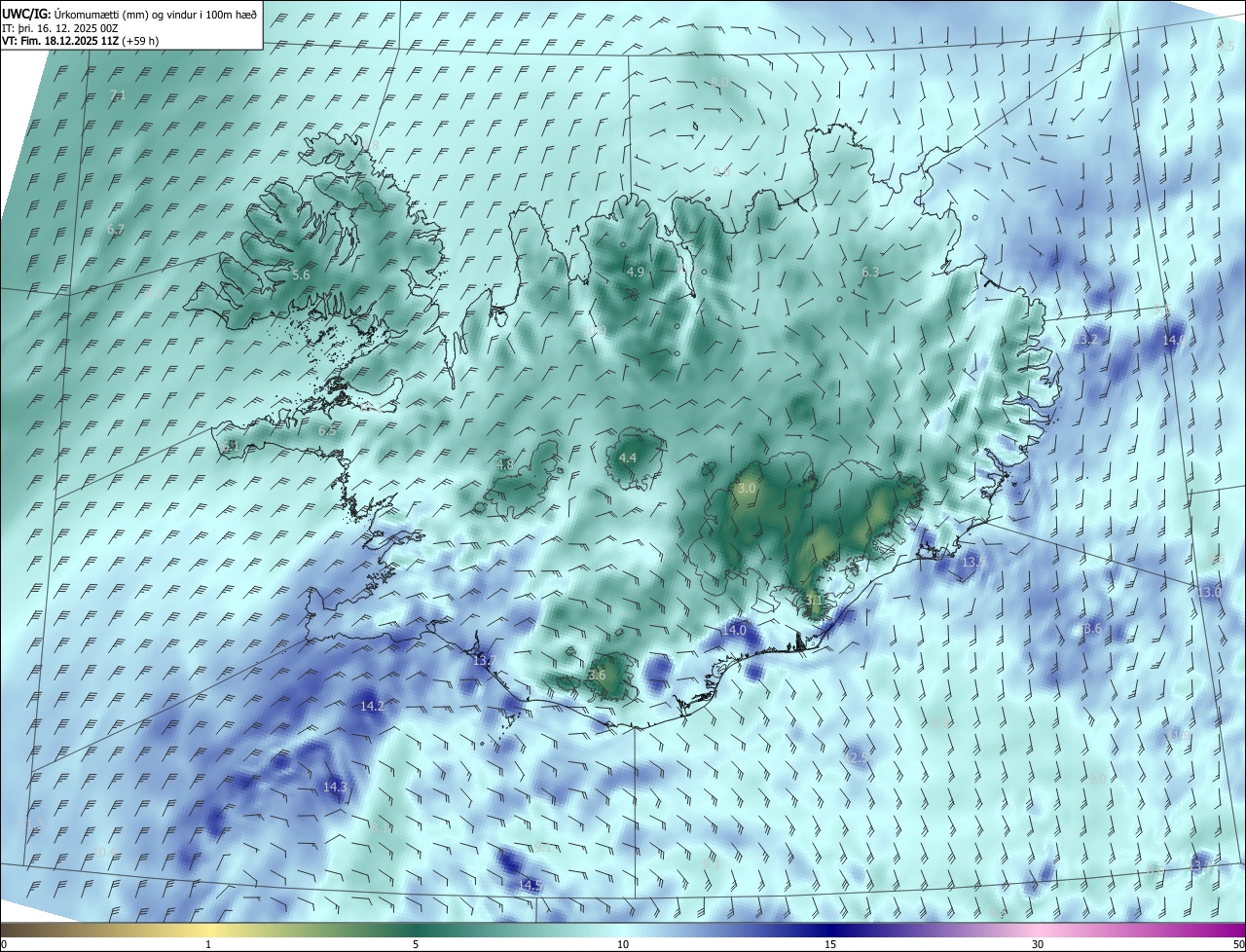Image resolution: width=1246 pixels, height=952 pixels.
Task: Click the 12.5 value label on the map
Action: [x=857, y=756]
